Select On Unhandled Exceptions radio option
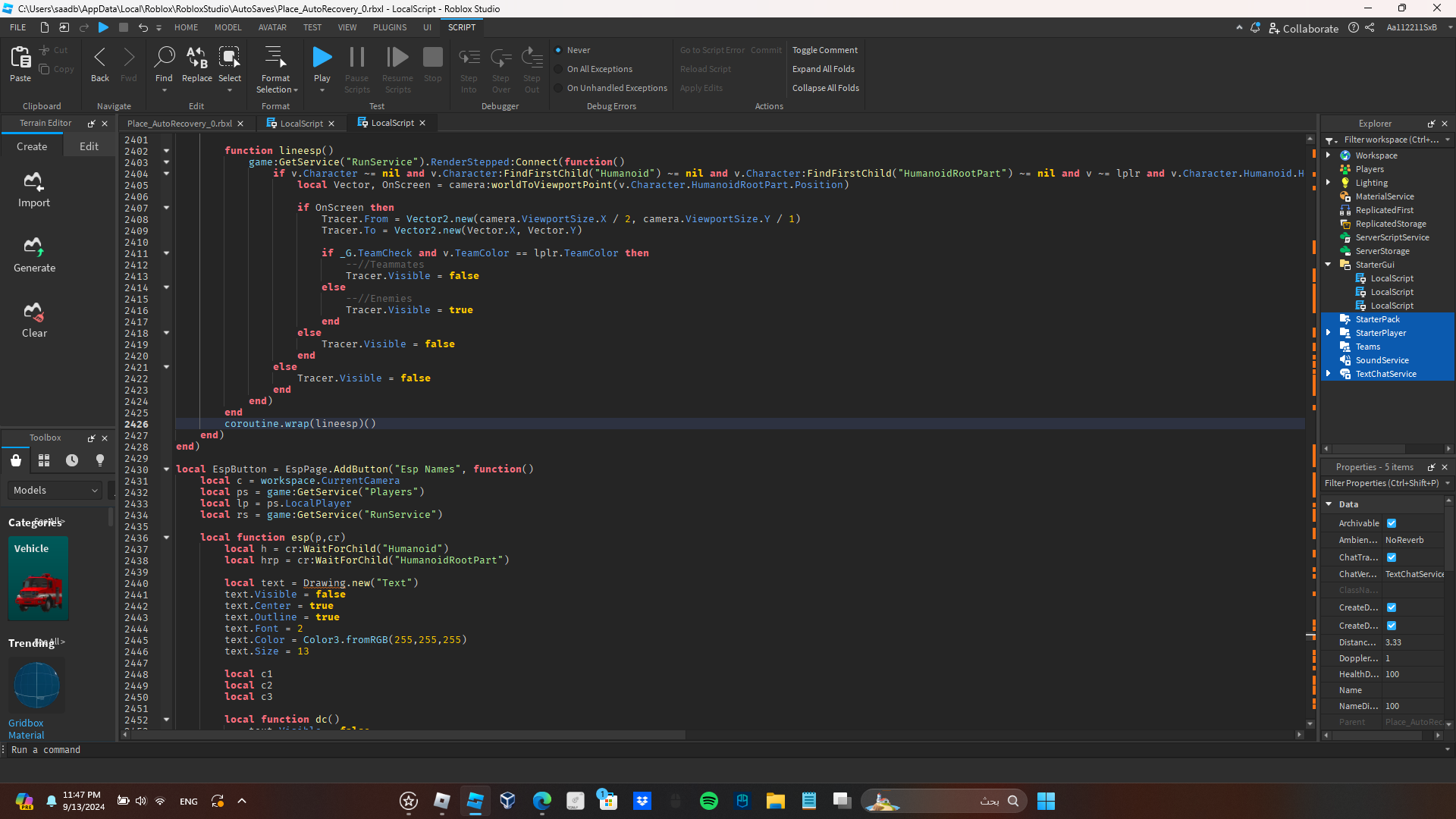The image size is (1456, 819). [559, 88]
